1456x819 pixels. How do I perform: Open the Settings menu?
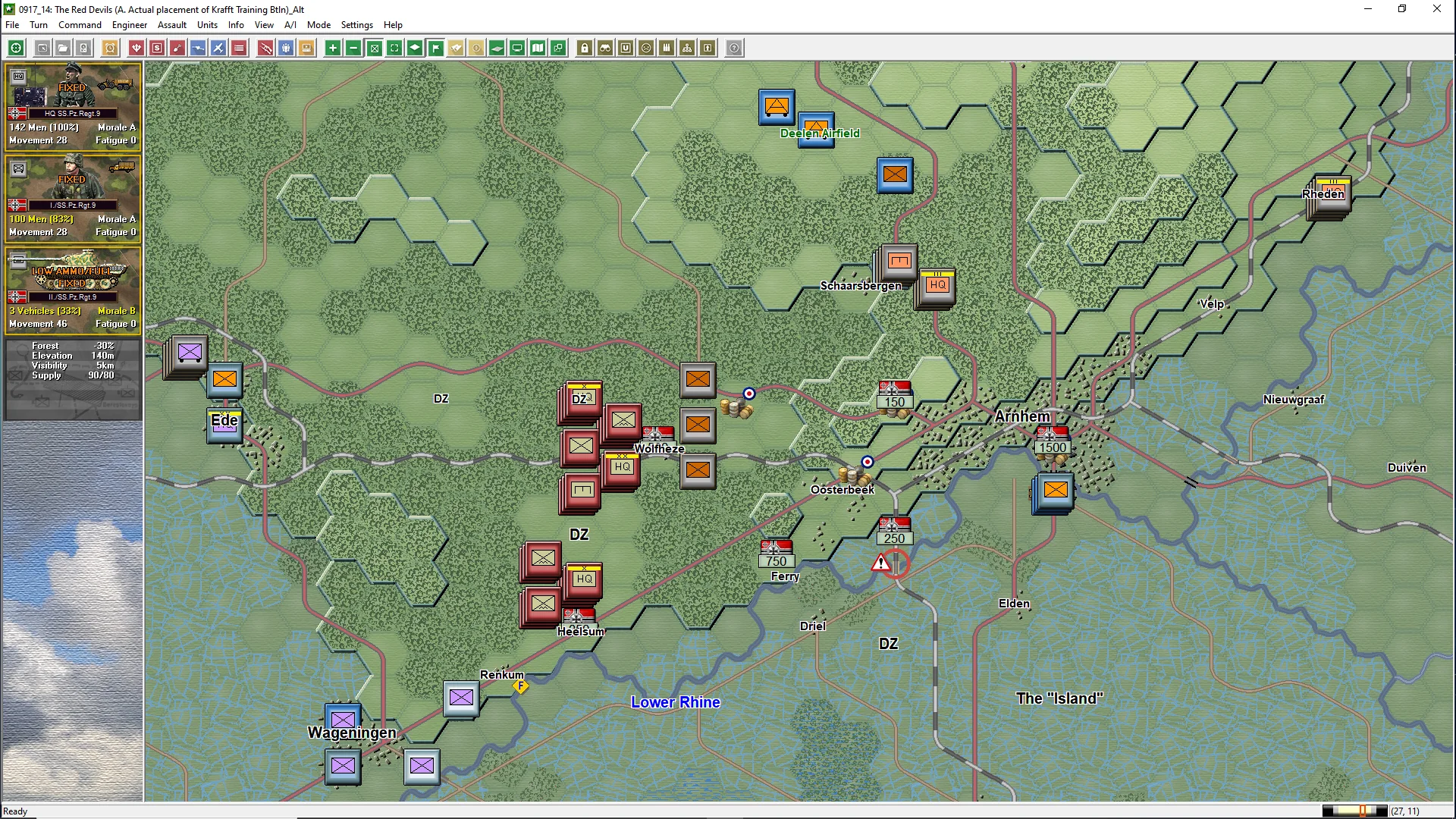point(357,25)
